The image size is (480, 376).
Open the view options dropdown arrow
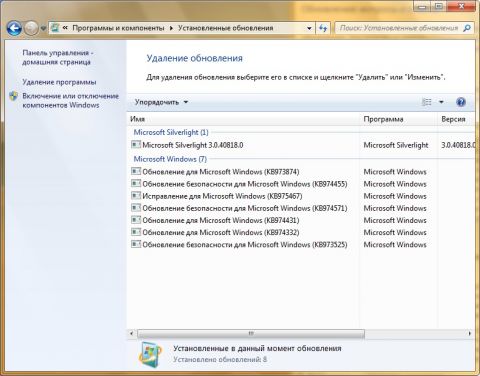point(441,102)
